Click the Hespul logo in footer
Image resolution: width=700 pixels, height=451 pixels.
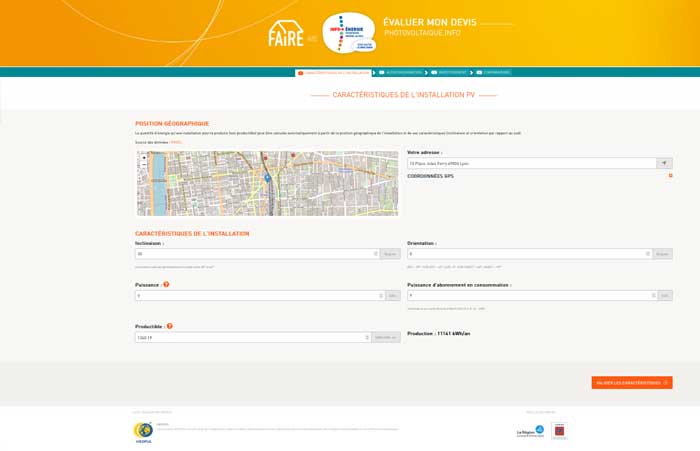(x=143, y=431)
